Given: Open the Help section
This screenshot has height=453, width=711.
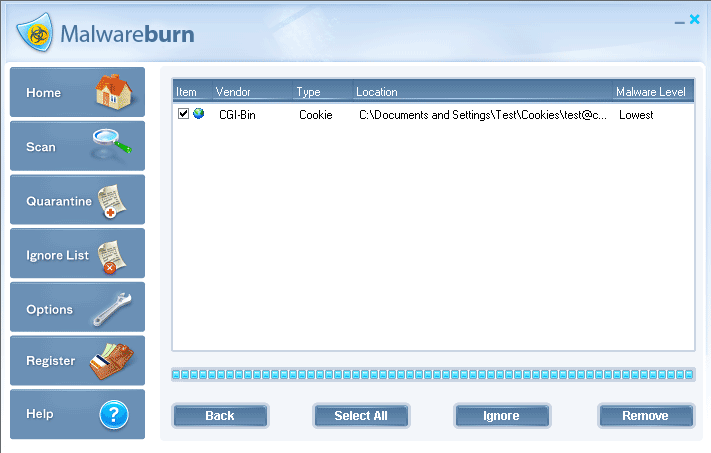Looking at the screenshot, I should (78, 414).
